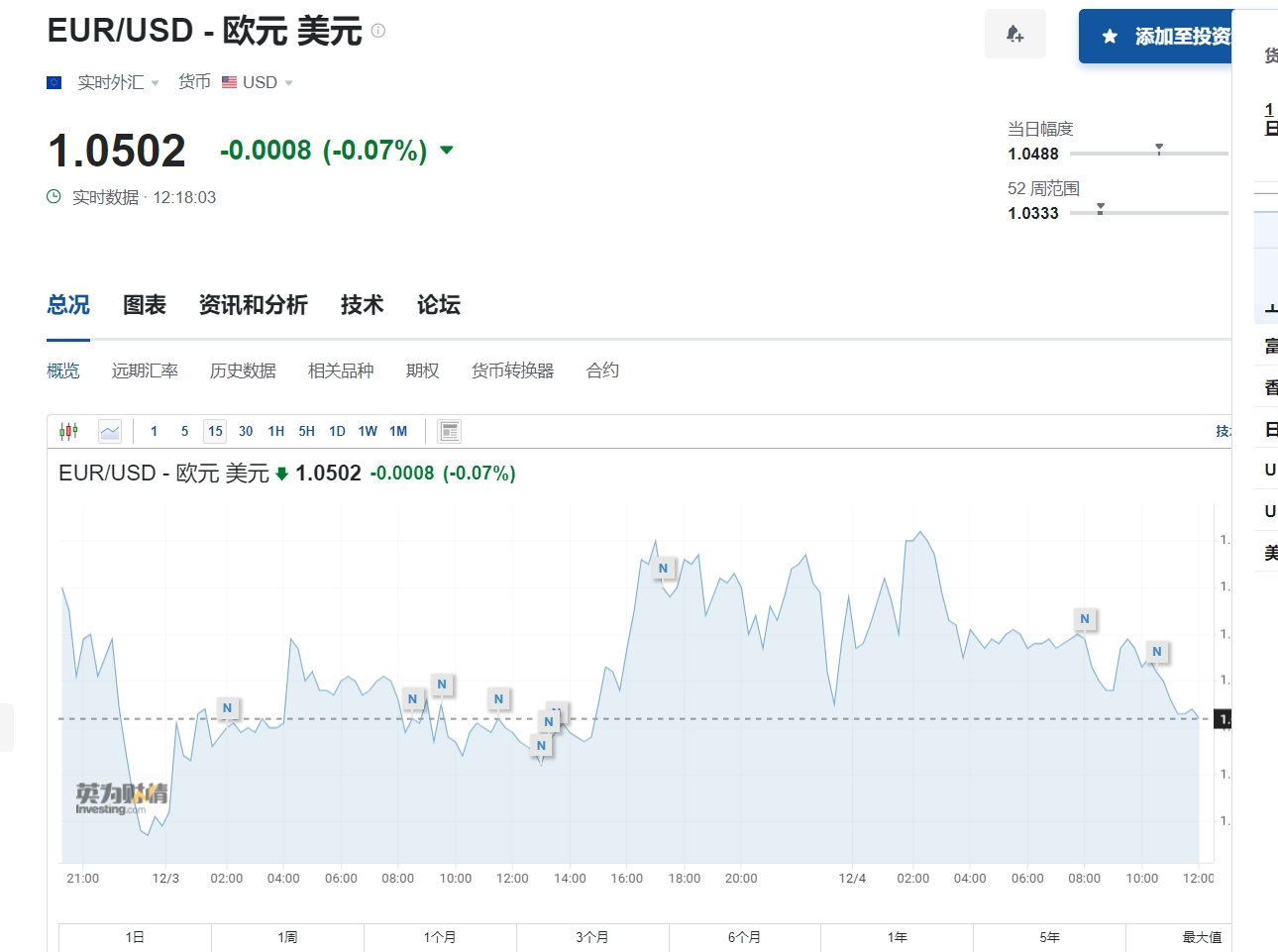1278x952 pixels.
Task: Click the 当日幅度 range slider marker
Action: (x=1159, y=150)
